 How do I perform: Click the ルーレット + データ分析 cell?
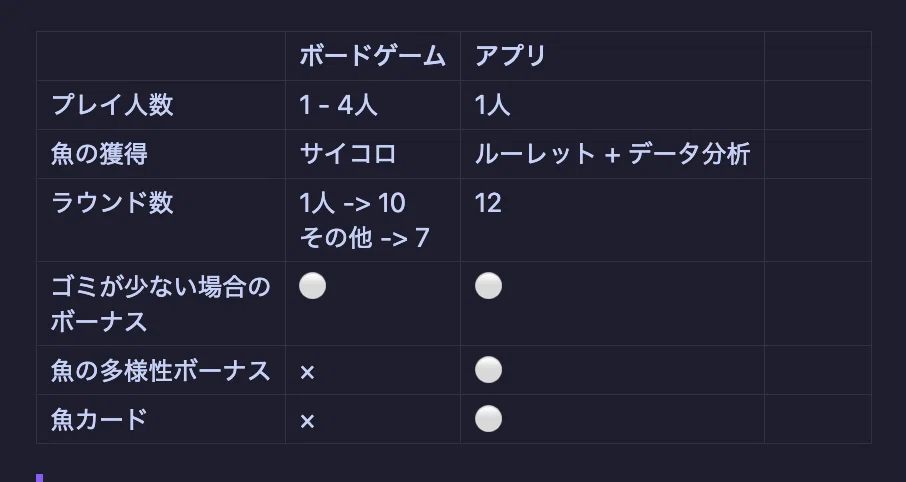tap(612, 154)
